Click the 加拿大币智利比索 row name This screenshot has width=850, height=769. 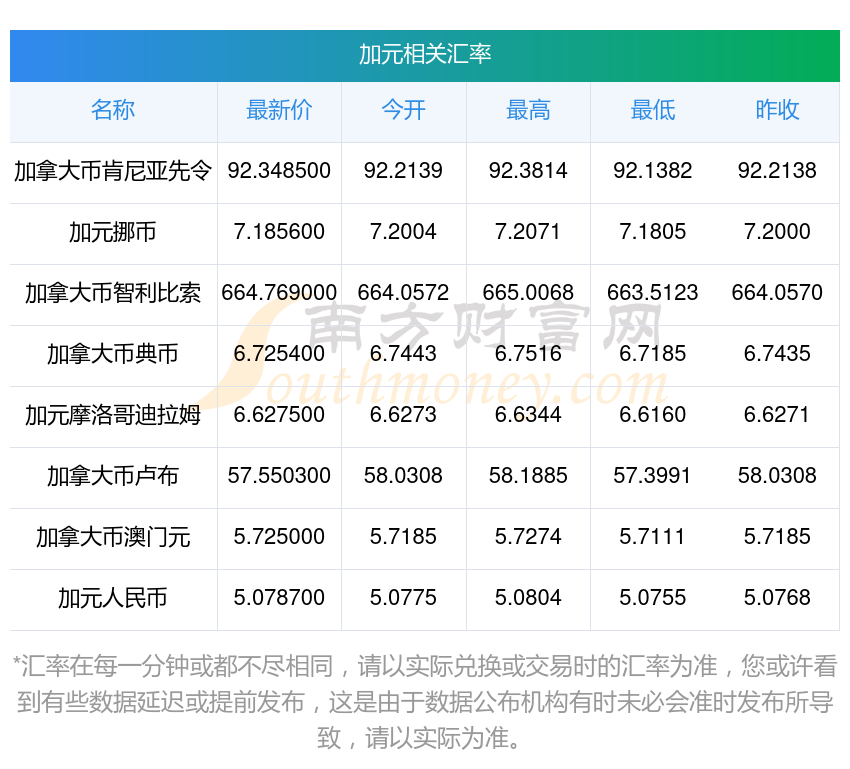click(113, 293)
